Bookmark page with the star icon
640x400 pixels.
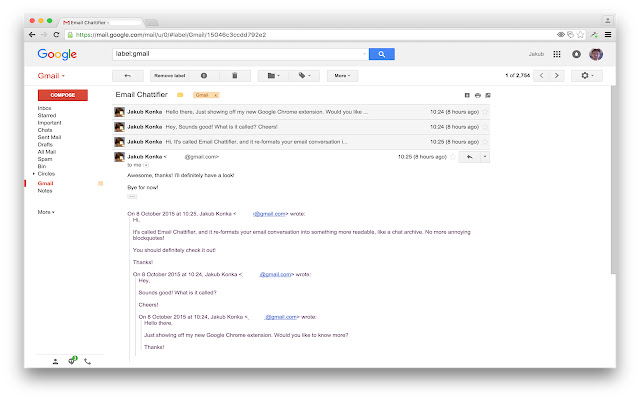point(580,35)
